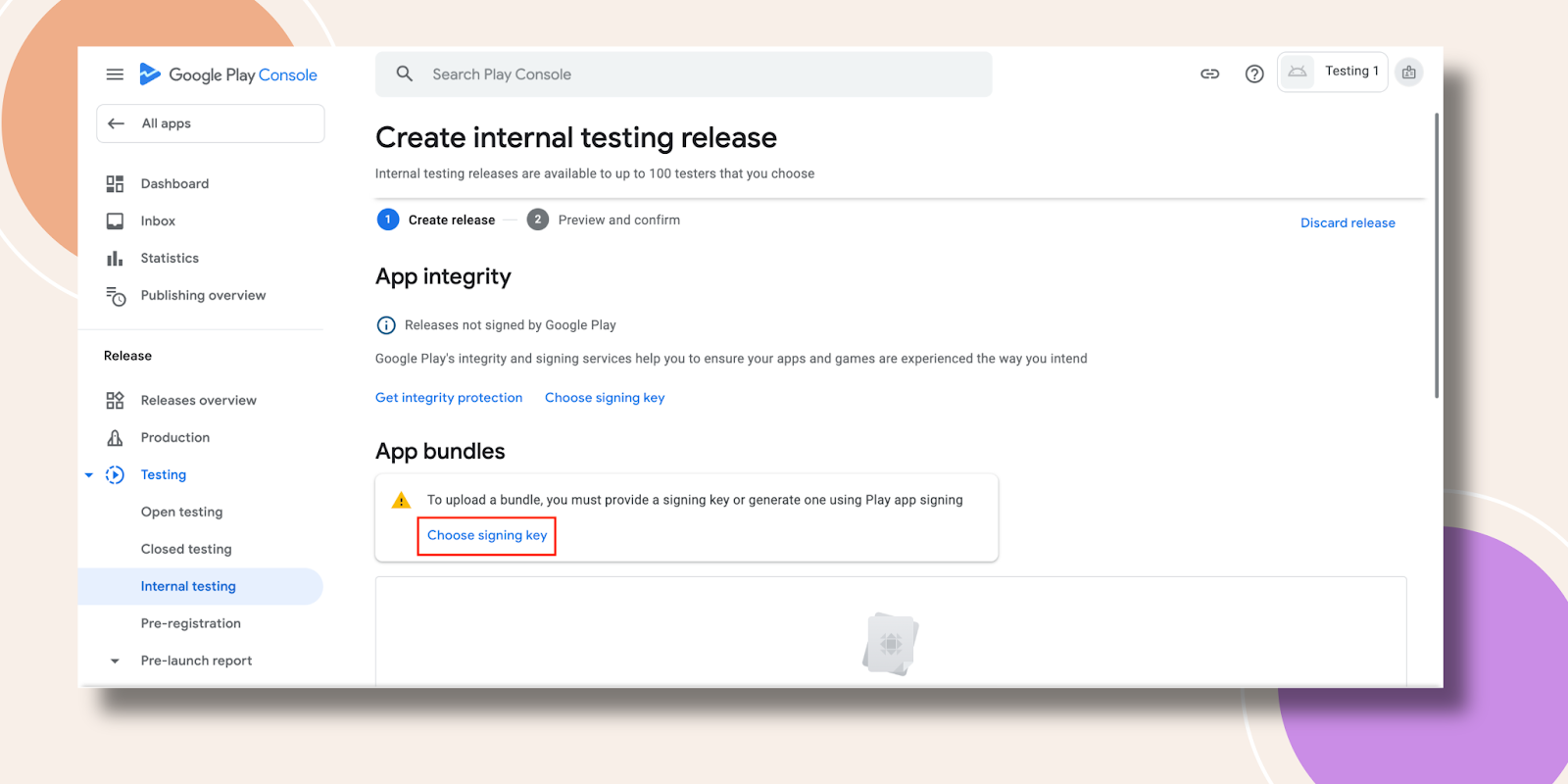The image size is (1568, 784).
Task: Expand the Pre-launch report arrow
Action: [x=115, y=661]
